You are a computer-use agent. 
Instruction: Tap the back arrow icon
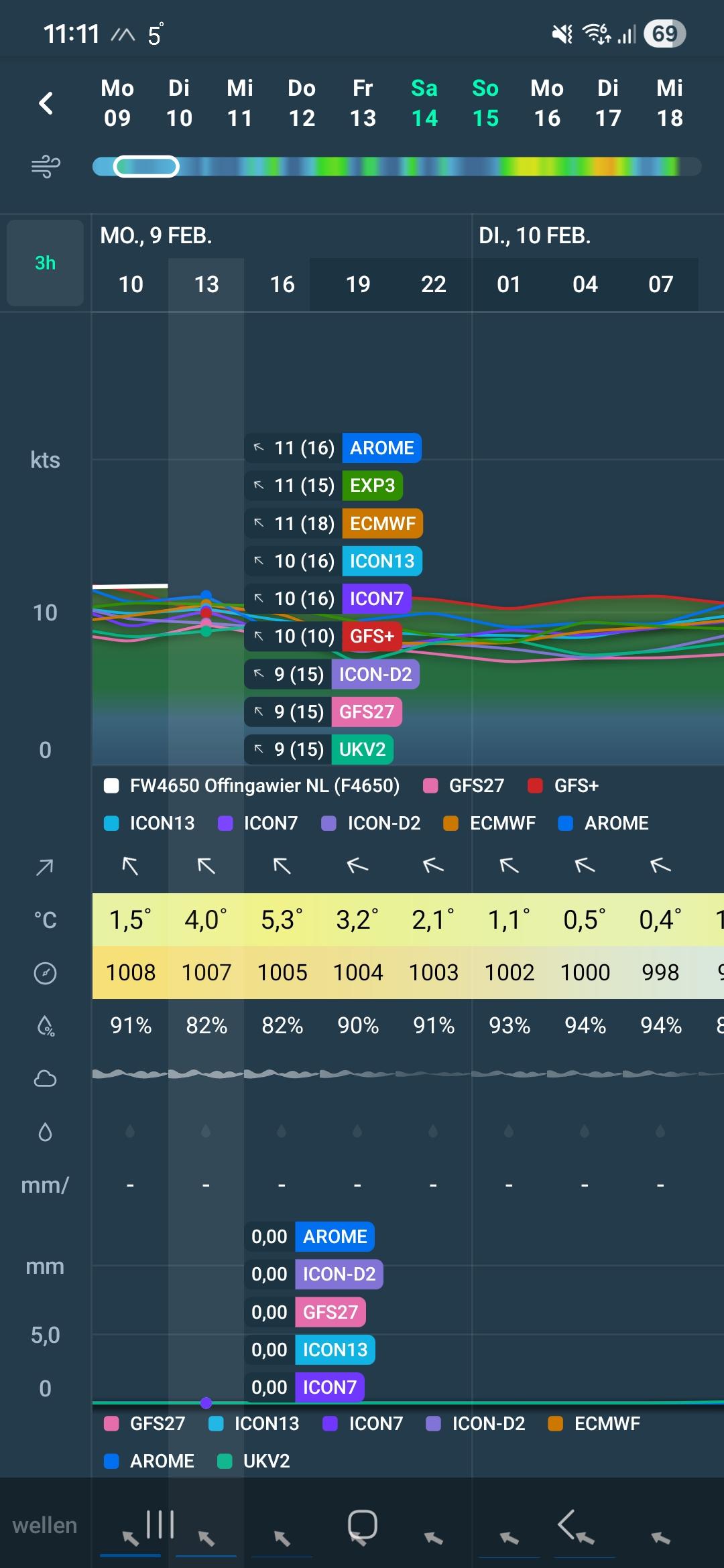46,103
